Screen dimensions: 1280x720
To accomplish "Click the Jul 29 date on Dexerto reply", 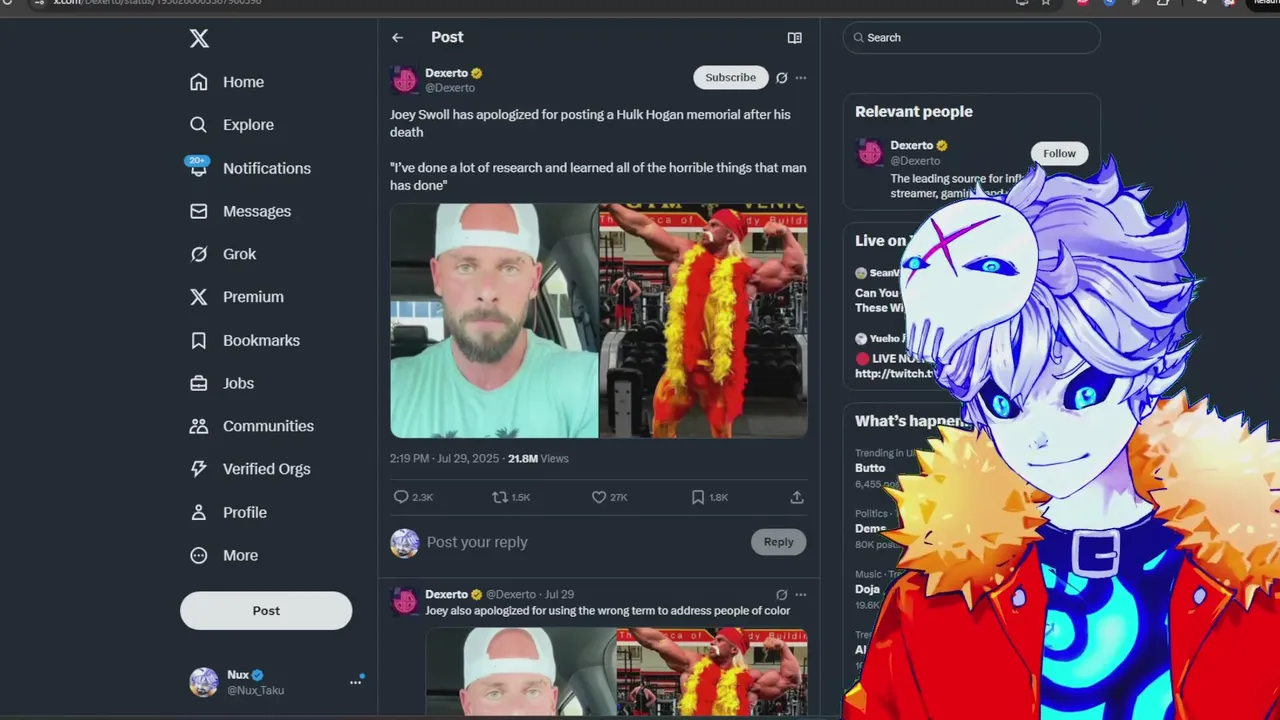I will [x=559, y=595].
